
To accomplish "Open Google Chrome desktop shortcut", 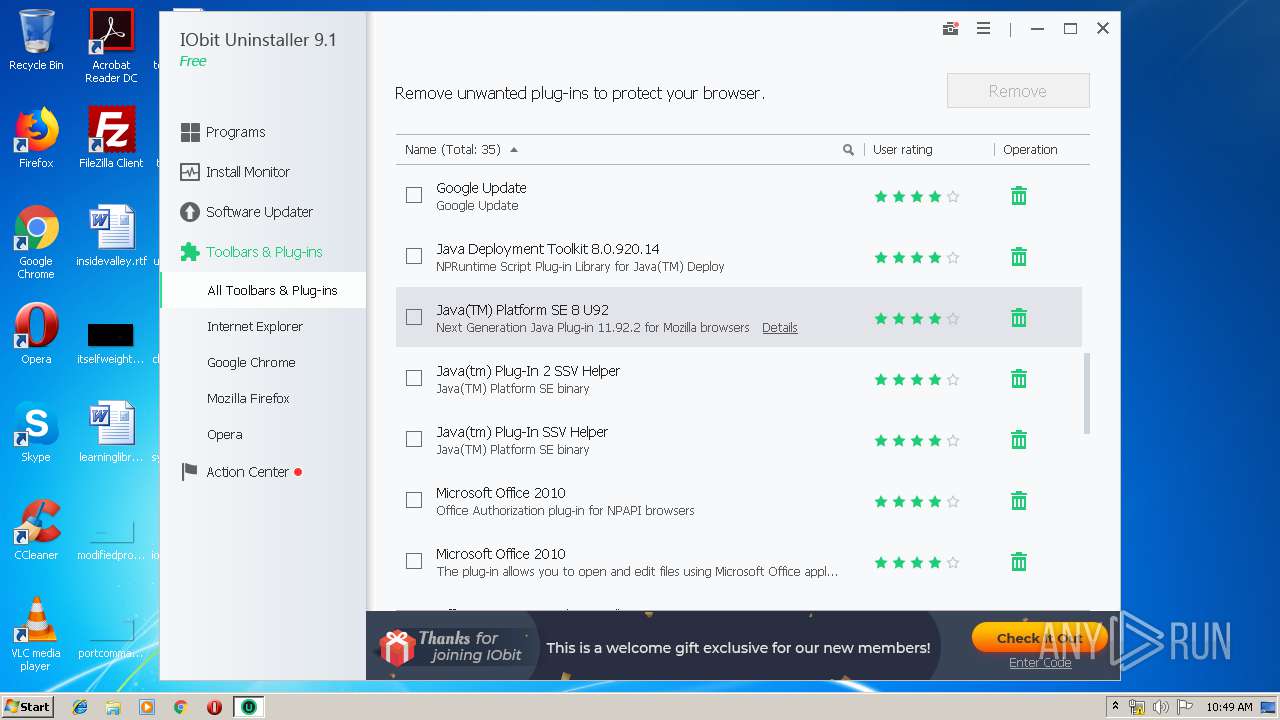I will (36, 242).
